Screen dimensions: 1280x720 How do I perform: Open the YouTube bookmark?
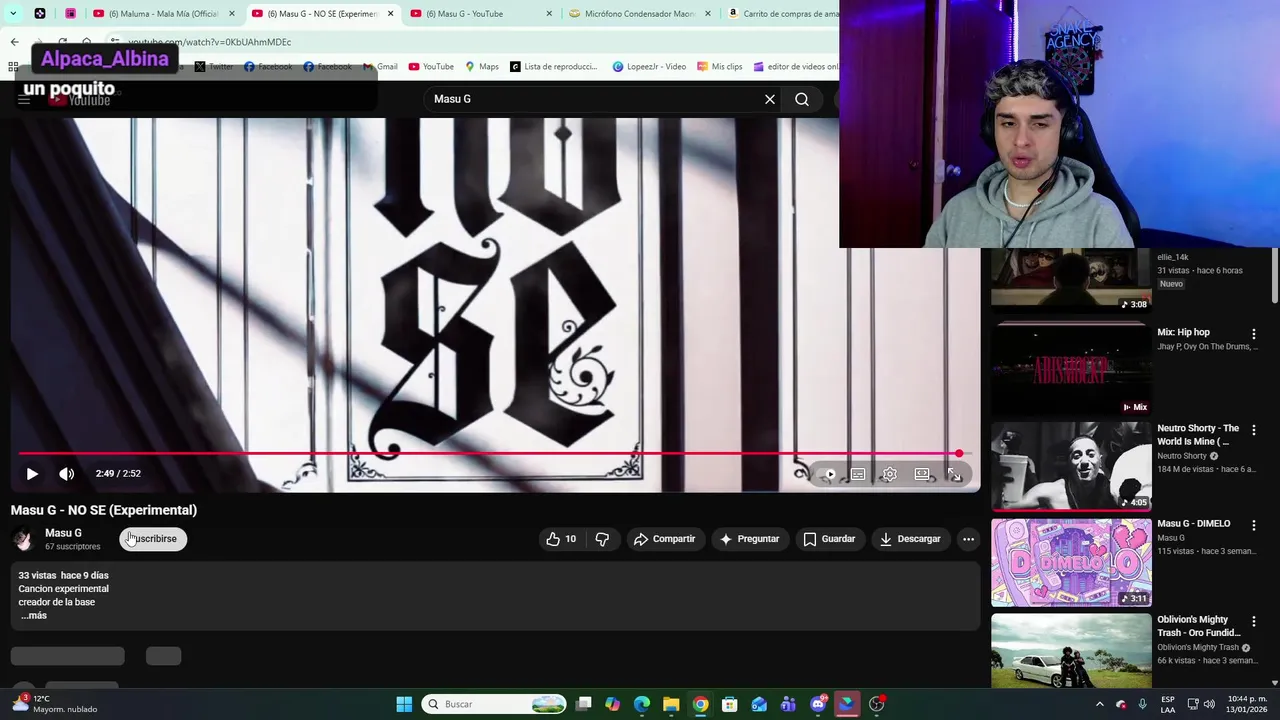pos(431,67)
